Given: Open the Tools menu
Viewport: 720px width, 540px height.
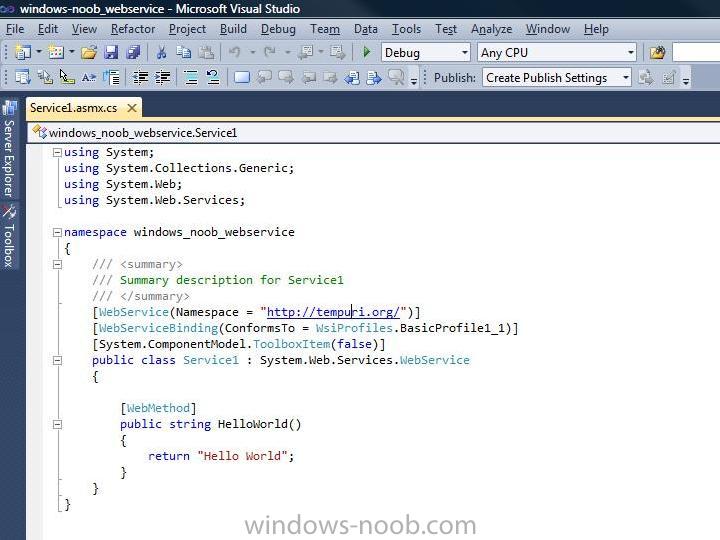Looking at the screenshot, I should point(406,29).
